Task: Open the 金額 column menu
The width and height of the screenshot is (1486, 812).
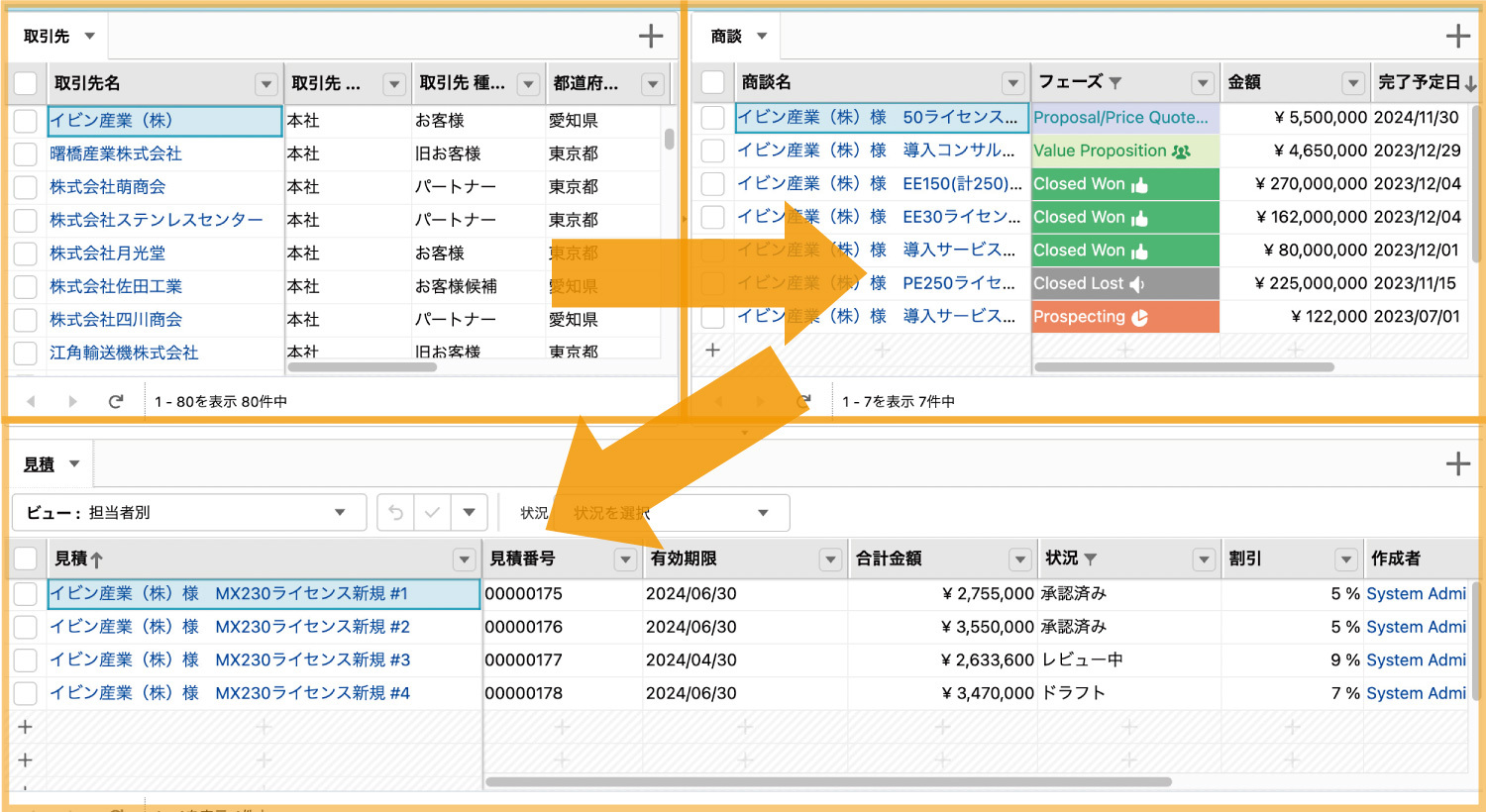Action: tap(1353, 83)
